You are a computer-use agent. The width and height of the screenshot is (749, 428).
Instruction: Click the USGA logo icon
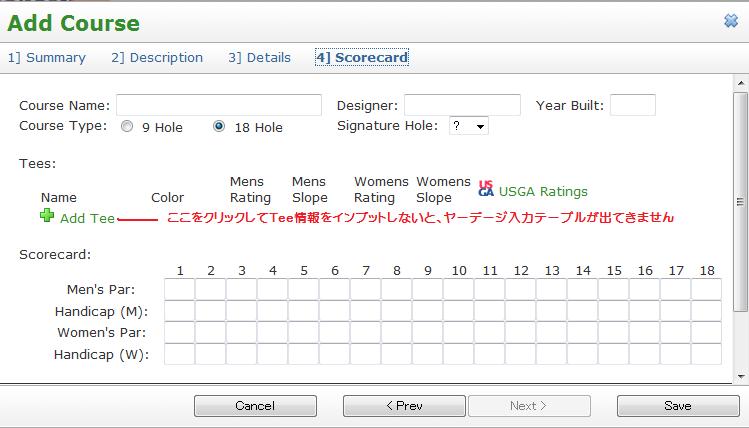click(x=486, y=189)
